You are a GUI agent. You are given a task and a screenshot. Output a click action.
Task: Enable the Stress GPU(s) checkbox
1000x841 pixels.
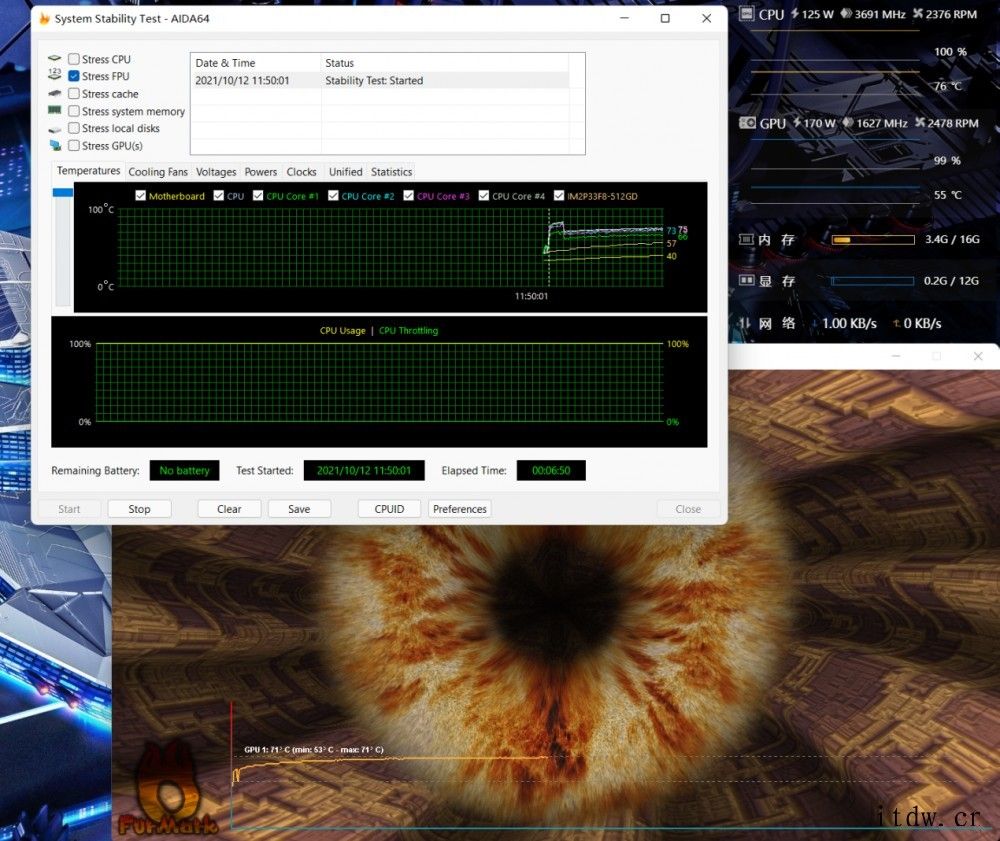[74, 145]
